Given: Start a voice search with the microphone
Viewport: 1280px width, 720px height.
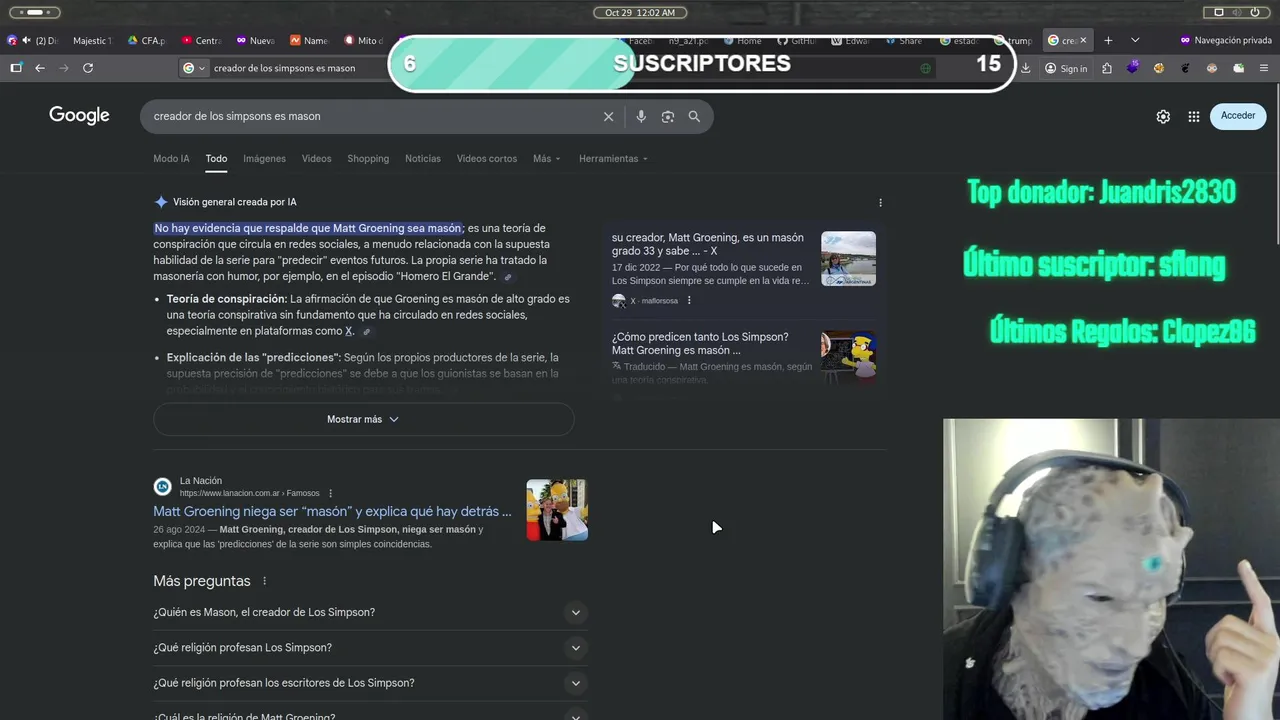Looking at the screenshot, I should pyautogui.click(x=641, y=116).
